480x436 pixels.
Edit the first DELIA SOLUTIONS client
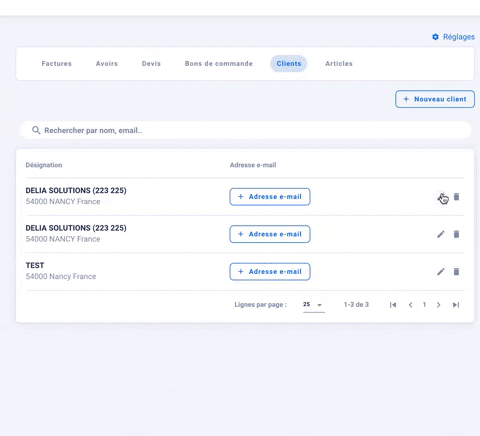point(441,197)
